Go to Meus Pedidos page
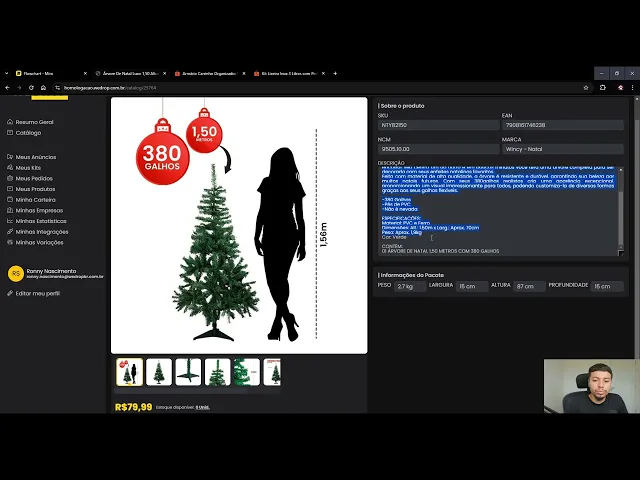 34,178
